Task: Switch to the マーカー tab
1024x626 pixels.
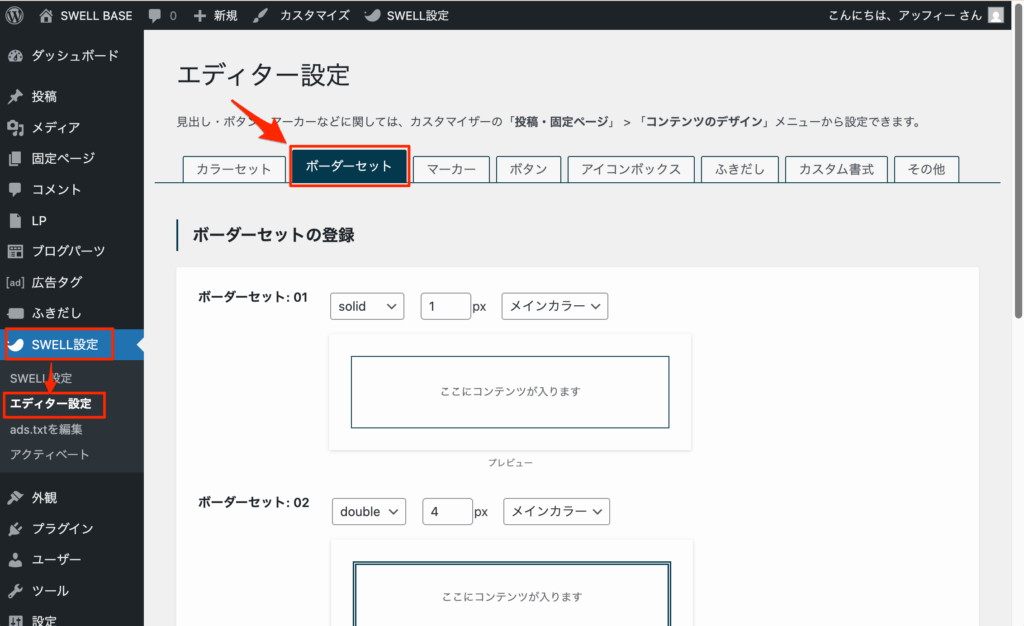Action: coord(451,169)
